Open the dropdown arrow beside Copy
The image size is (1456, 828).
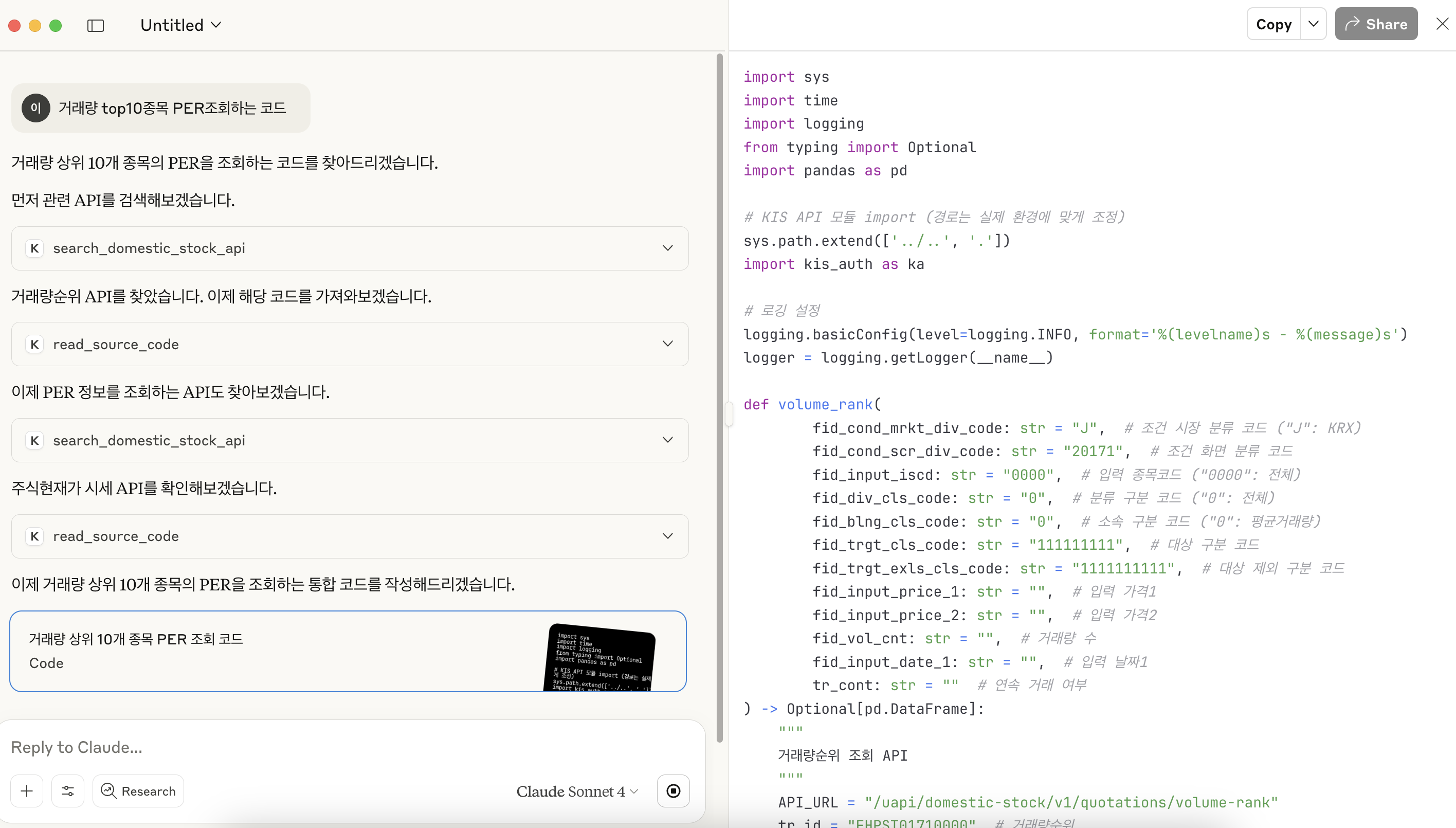click(1313, 24)
